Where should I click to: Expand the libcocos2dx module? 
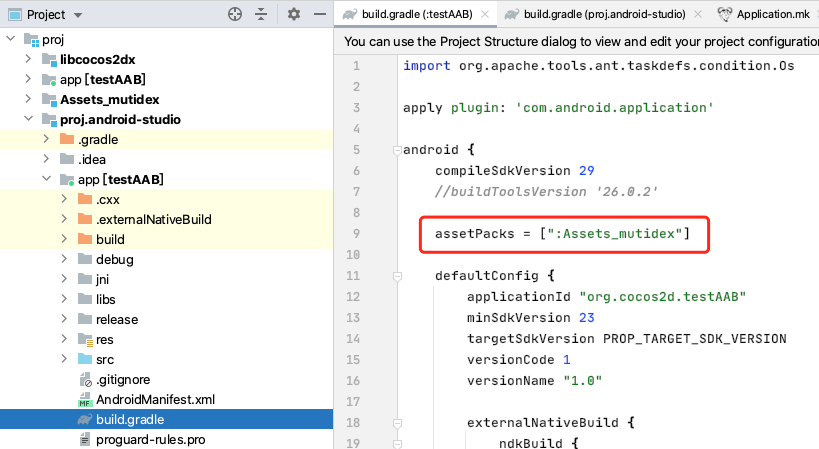[x=28, y=59]
